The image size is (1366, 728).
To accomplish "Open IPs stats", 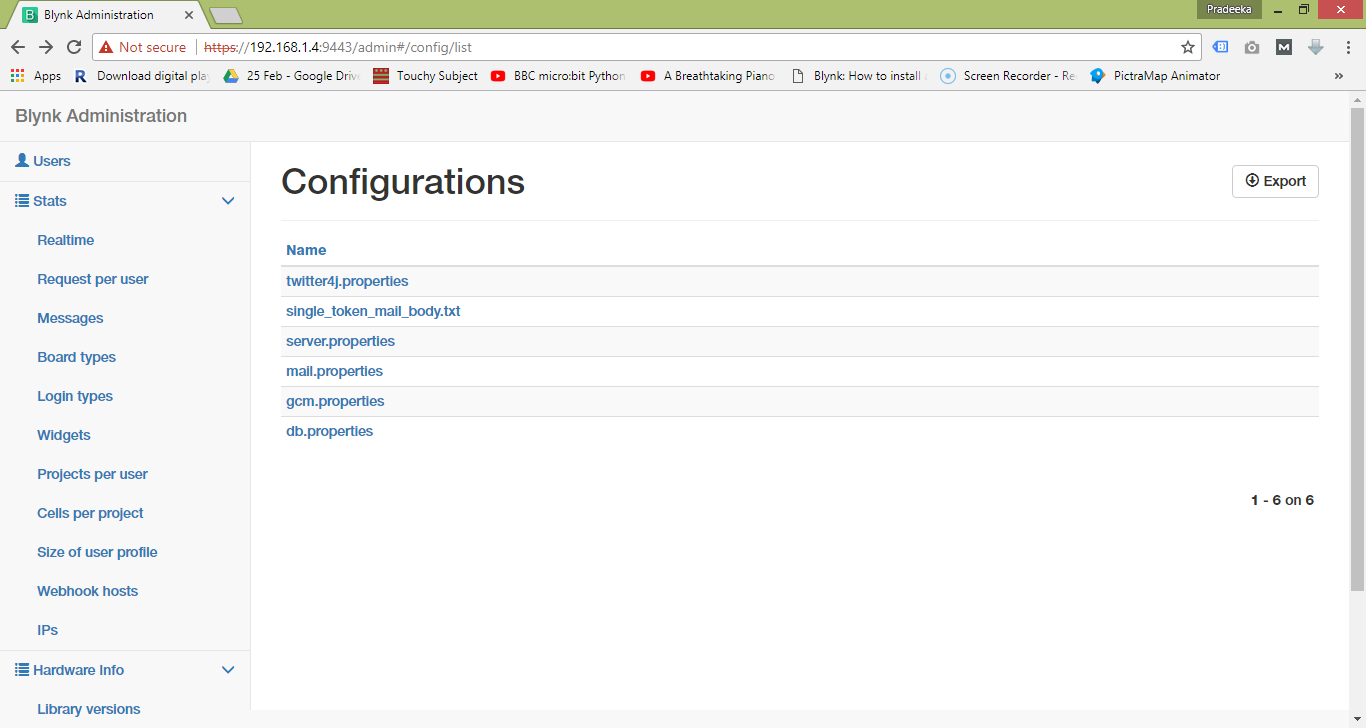I will [48, 630].
